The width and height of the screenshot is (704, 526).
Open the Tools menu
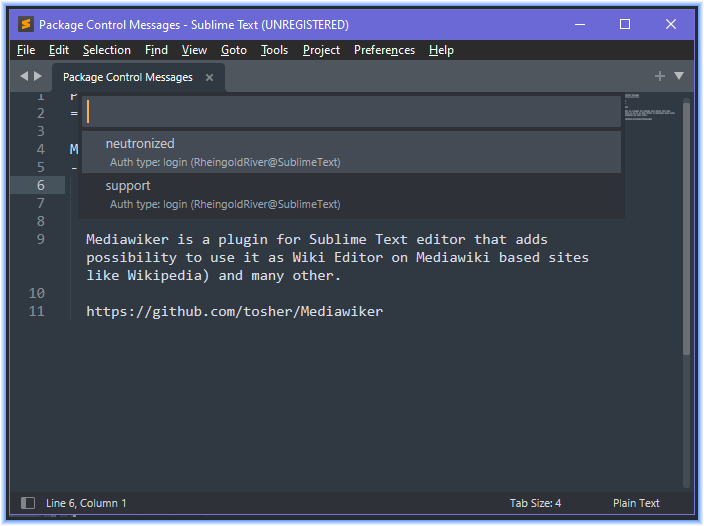pos(274,50)
